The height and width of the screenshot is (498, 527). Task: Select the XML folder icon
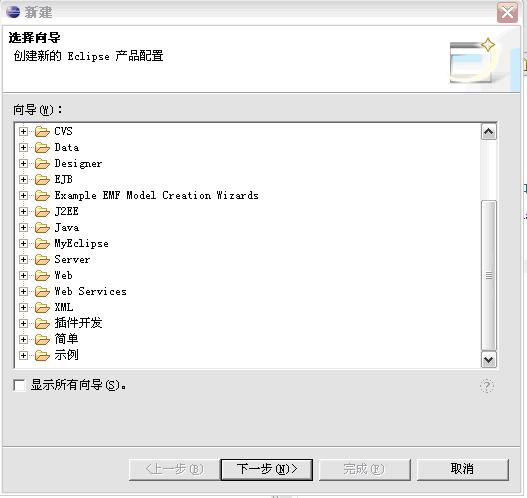(42, 307)
